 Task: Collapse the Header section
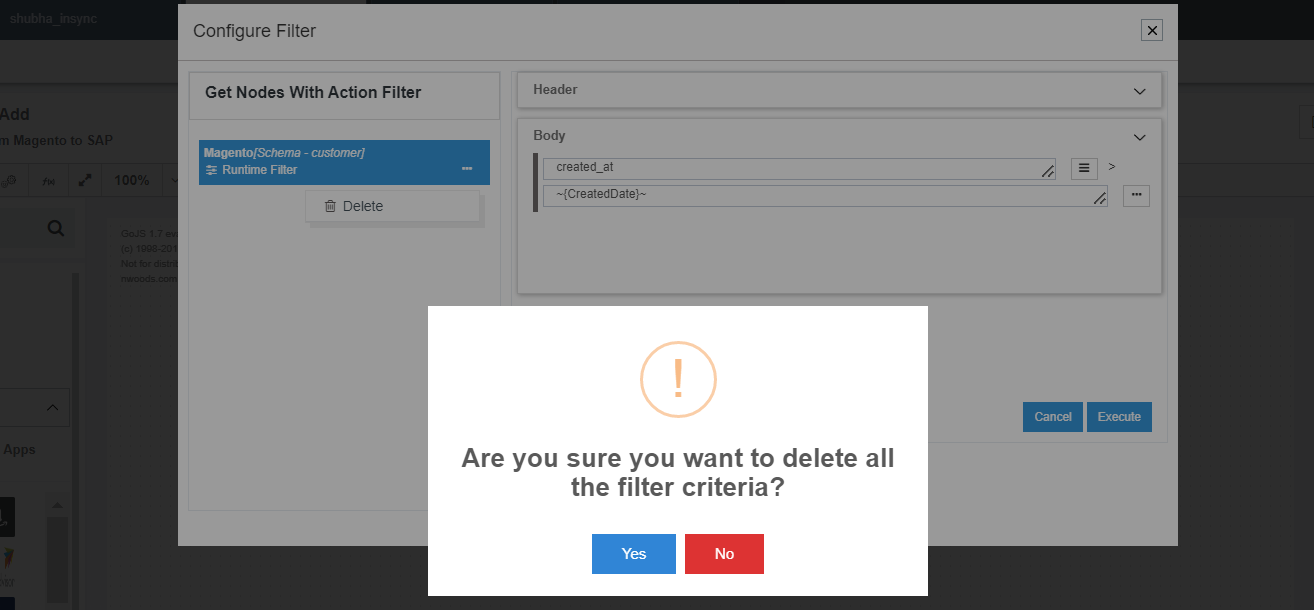coord(1139,90)
